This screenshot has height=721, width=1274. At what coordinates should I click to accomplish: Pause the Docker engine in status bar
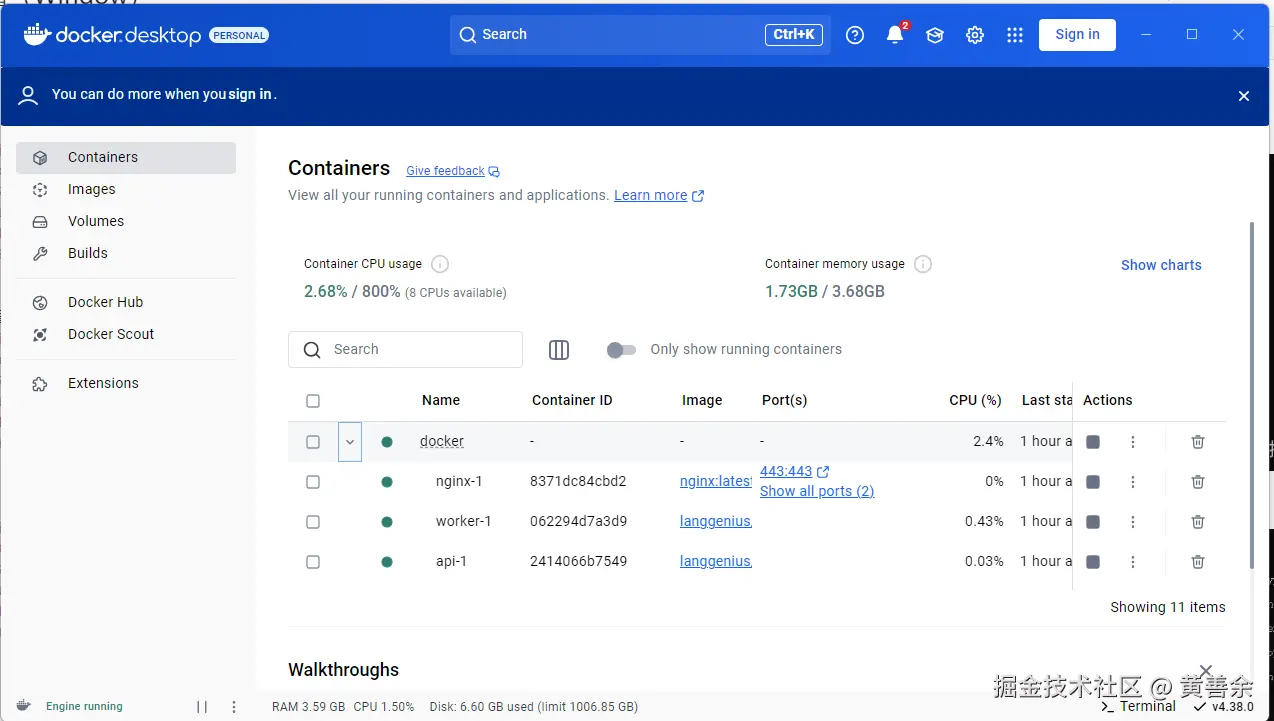tap(202, 707)
